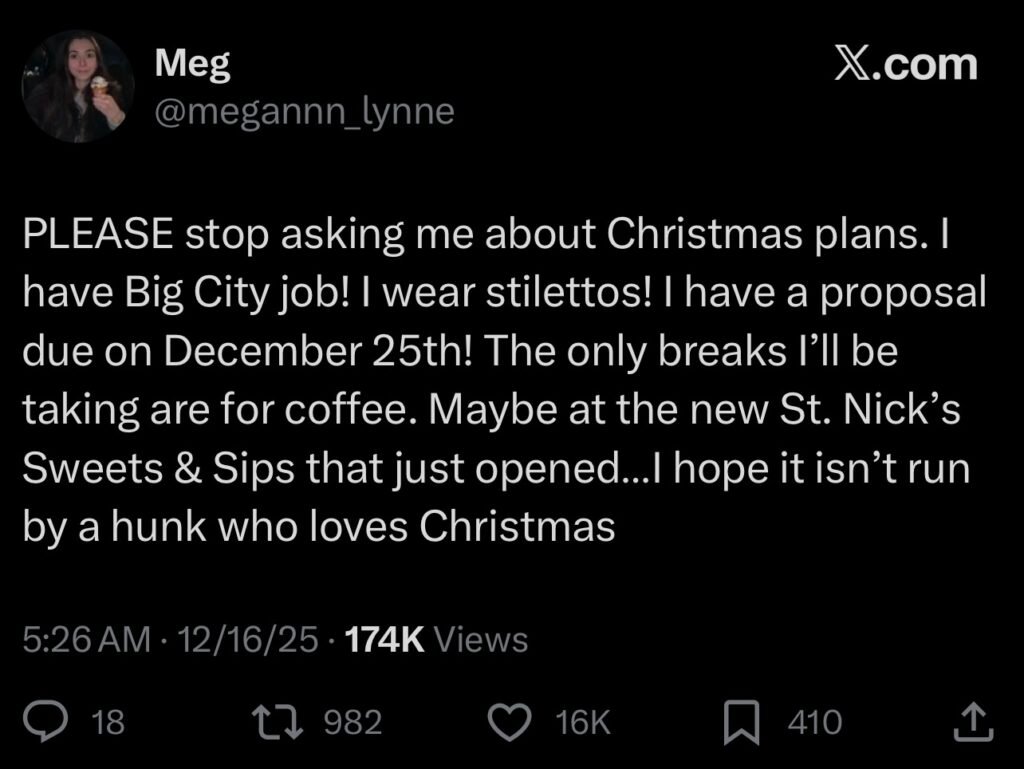Open the @megannn_lynne handle link
Image resolution: width=1024 pixels, height=769 pixels.
pyautogui.click(x=304, y=112)
